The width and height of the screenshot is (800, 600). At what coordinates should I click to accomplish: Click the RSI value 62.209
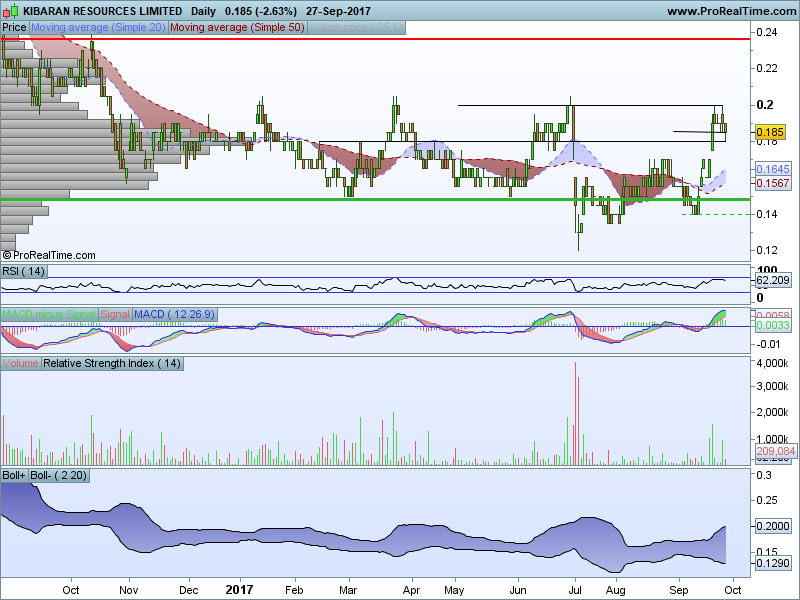coord(772,280)
